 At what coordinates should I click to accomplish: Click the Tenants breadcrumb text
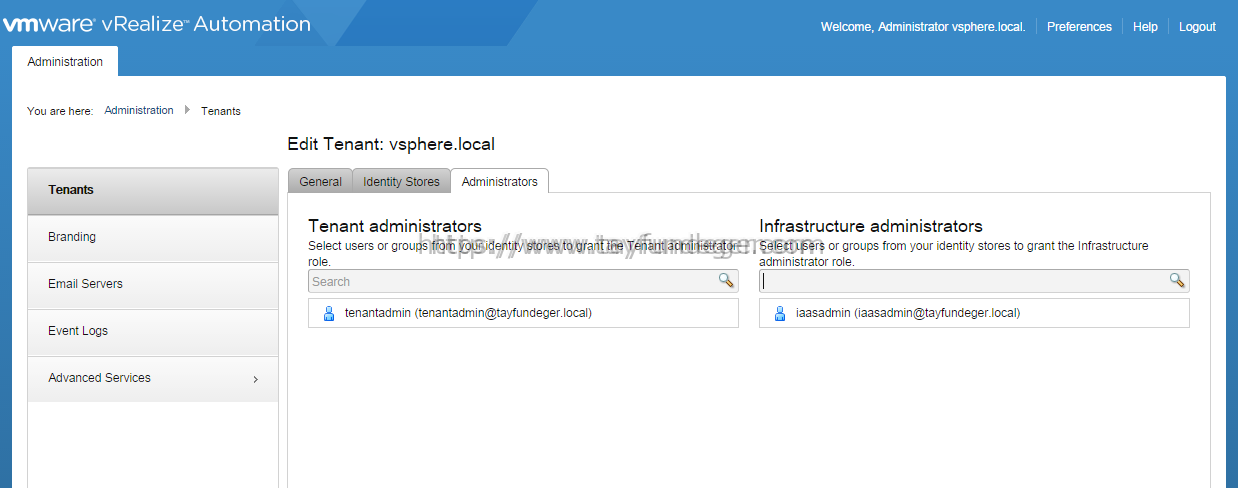coord(221,111)
